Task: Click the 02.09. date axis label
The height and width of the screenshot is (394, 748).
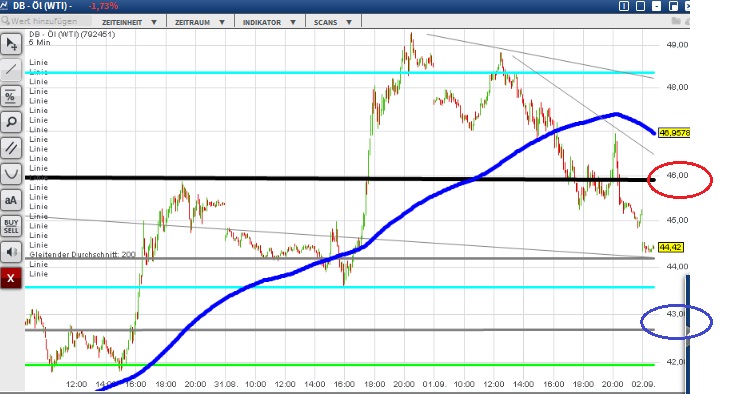Action: pyautogui.click(x=643, y=384)
